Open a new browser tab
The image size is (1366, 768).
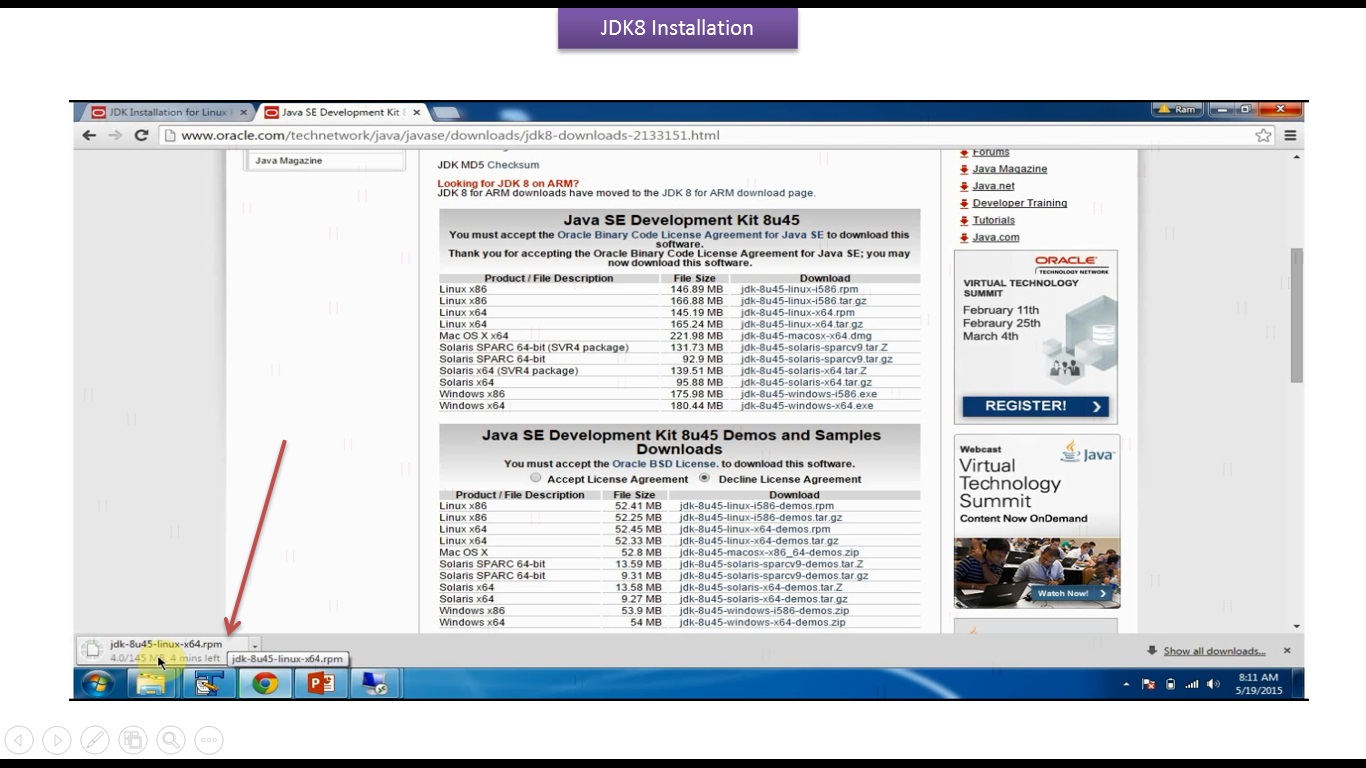click(x=447, y=112)
